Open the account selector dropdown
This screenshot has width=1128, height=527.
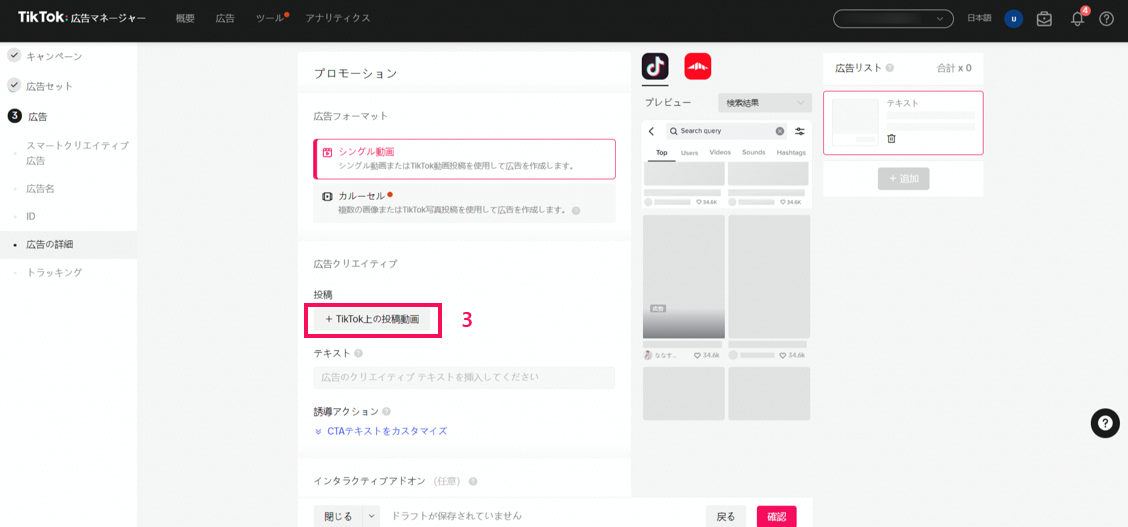[893, 19]
